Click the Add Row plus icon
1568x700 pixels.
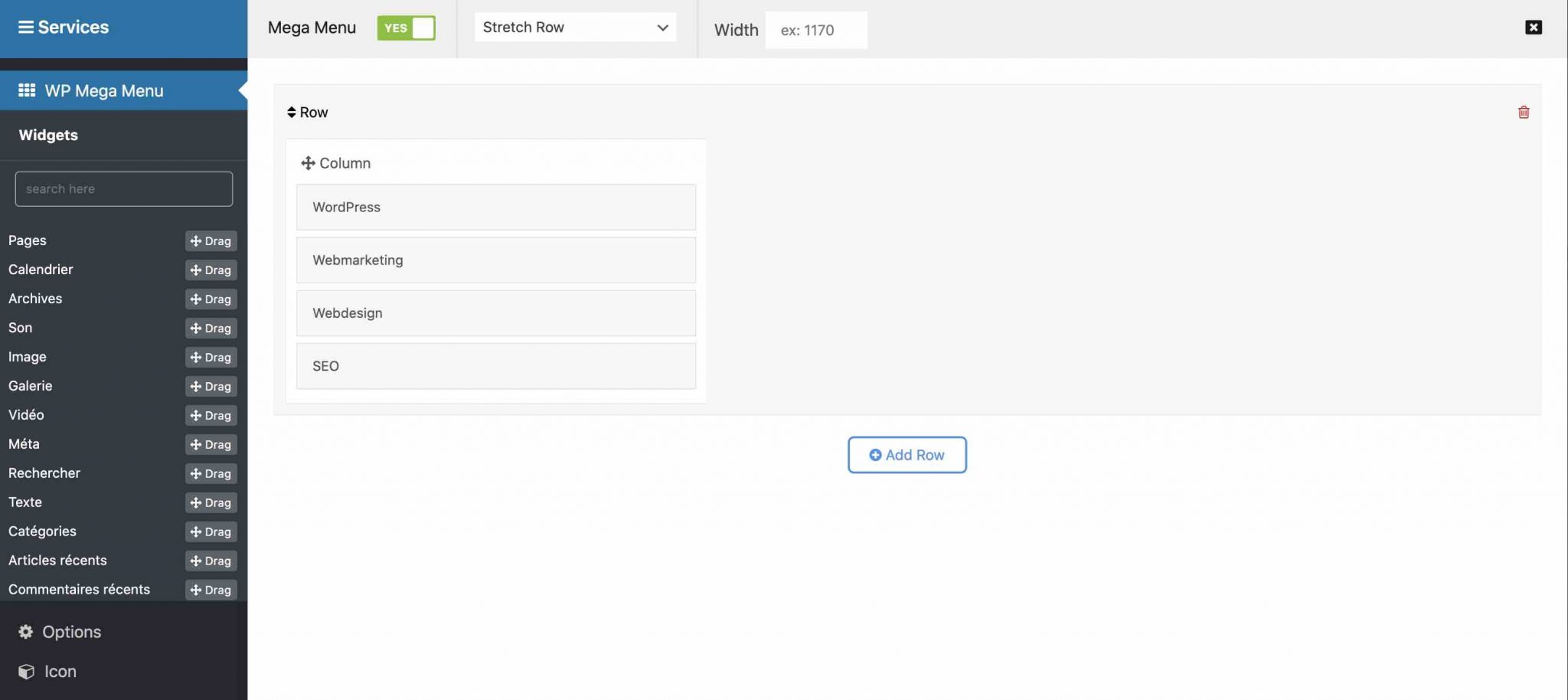click(x=876, y=454)
